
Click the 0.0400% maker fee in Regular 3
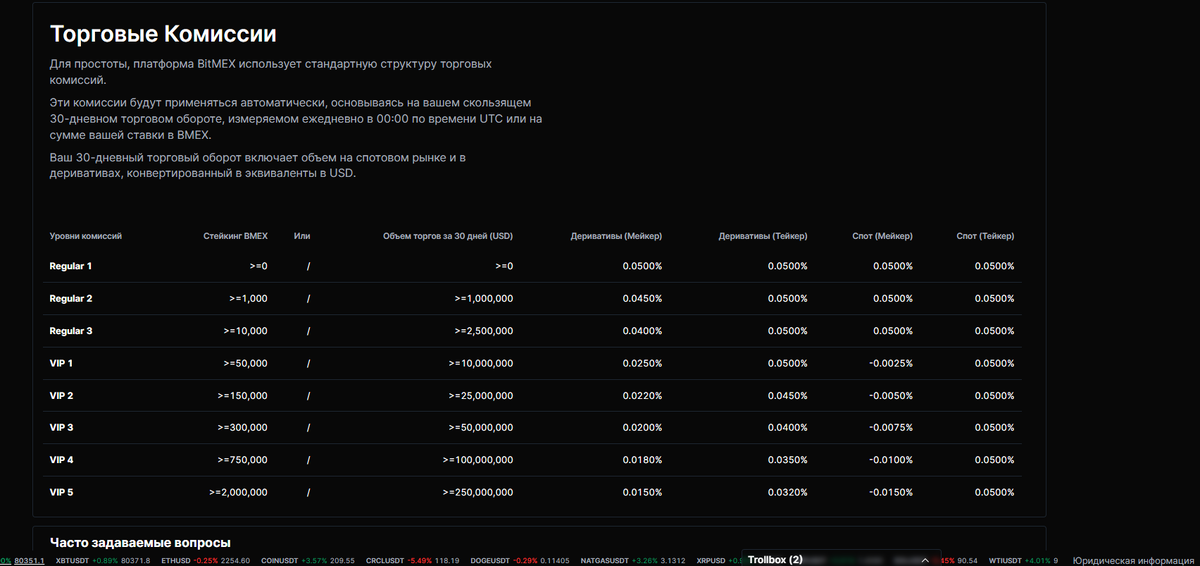point(642,330)
